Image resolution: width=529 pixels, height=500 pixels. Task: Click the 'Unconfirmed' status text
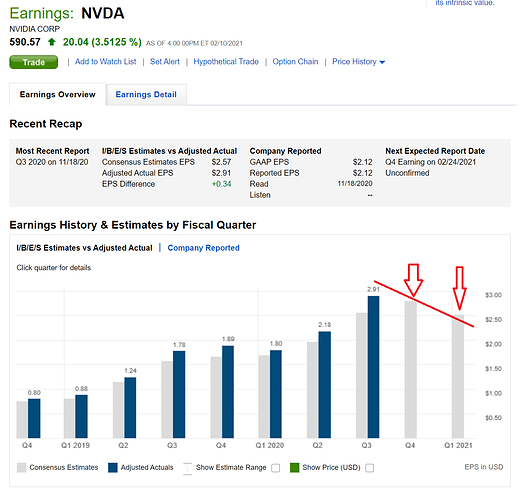tap(407, 173)
